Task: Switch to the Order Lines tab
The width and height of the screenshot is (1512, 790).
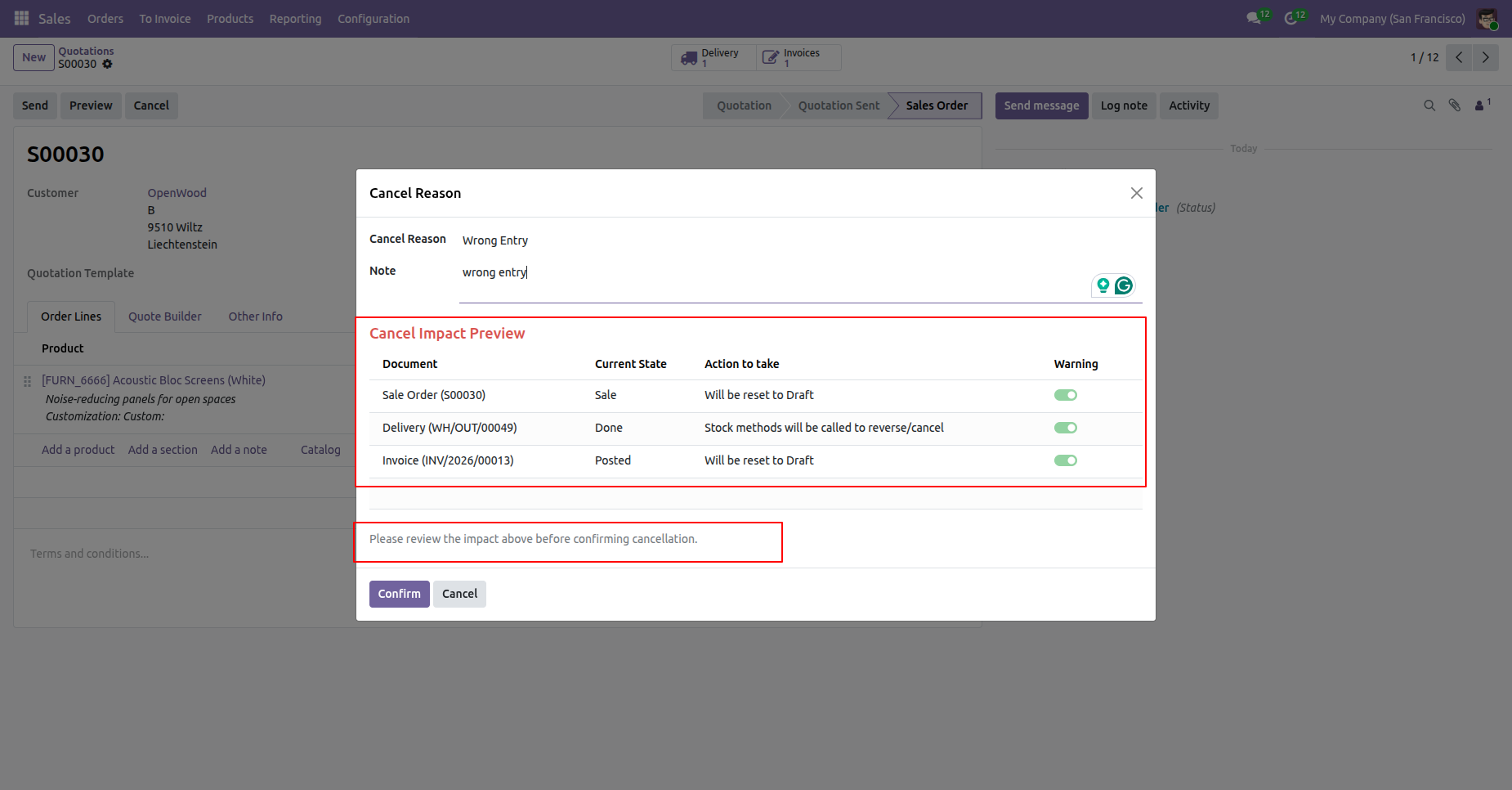Action: [x=71, y=316]
